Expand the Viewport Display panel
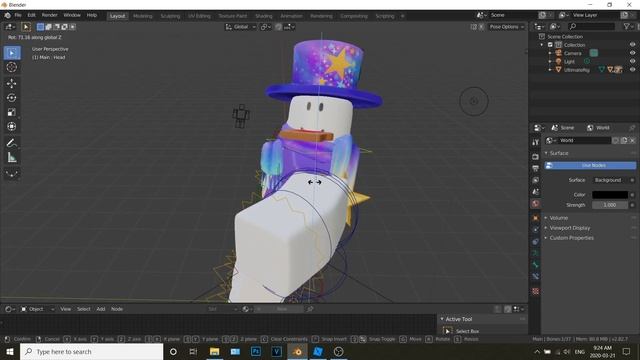Screen dimensions: 640x360 coord(569,228)
